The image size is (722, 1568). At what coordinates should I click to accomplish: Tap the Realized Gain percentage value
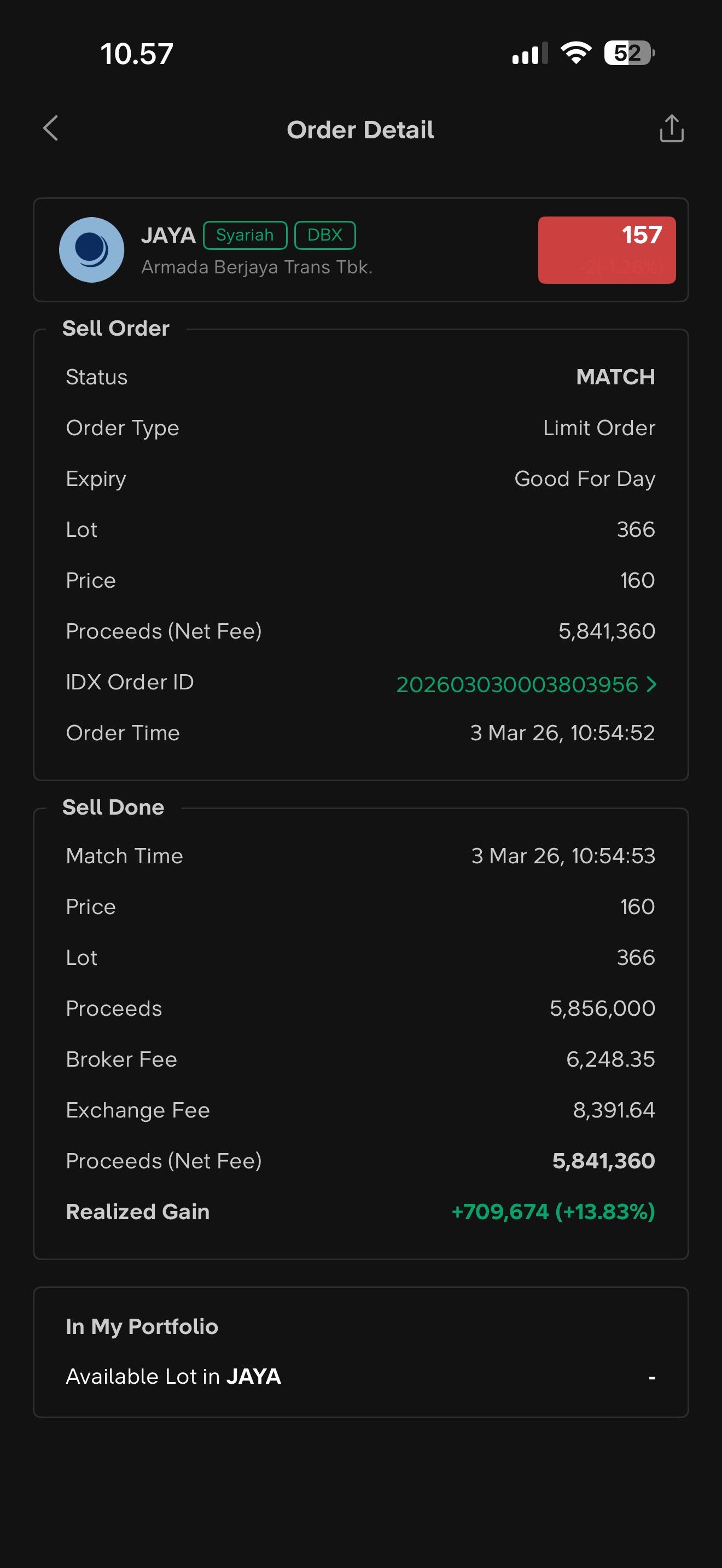click(605, 1212)
